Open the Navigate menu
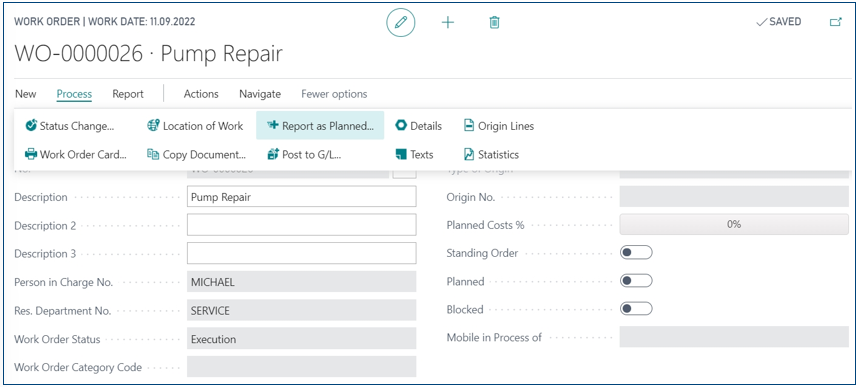This screenshot has width=858, height=387. coord(260,94)
